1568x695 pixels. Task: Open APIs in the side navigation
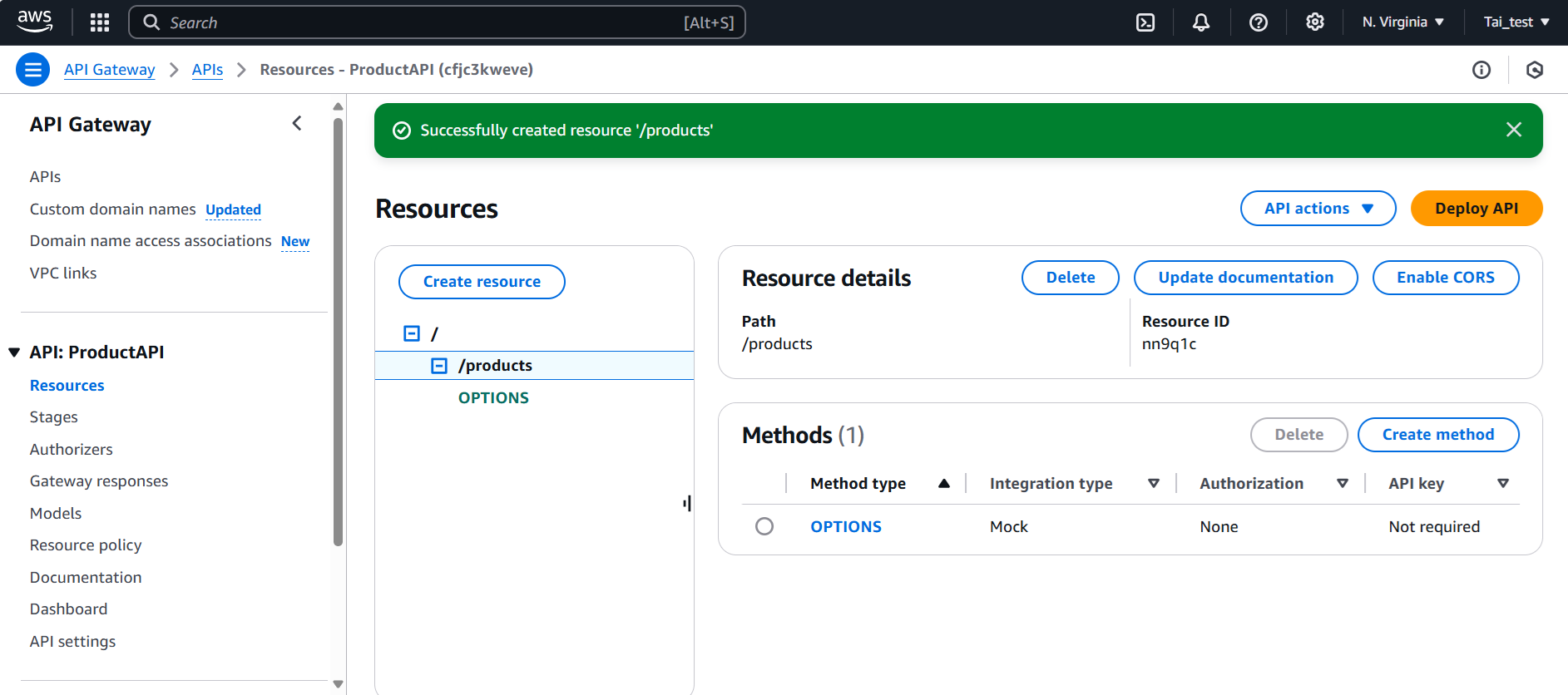[45, 177]
